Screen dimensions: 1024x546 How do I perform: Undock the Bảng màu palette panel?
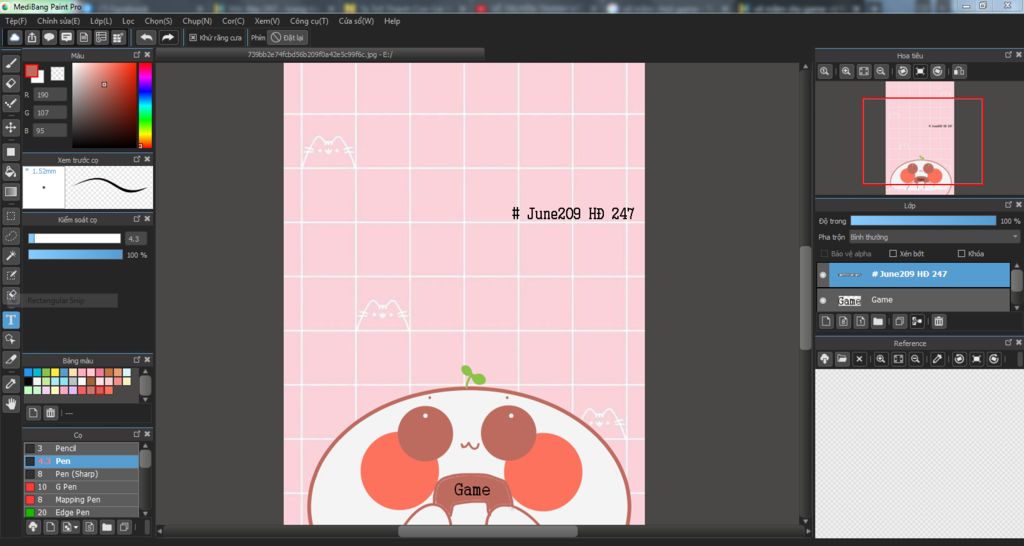click(137, 360)
